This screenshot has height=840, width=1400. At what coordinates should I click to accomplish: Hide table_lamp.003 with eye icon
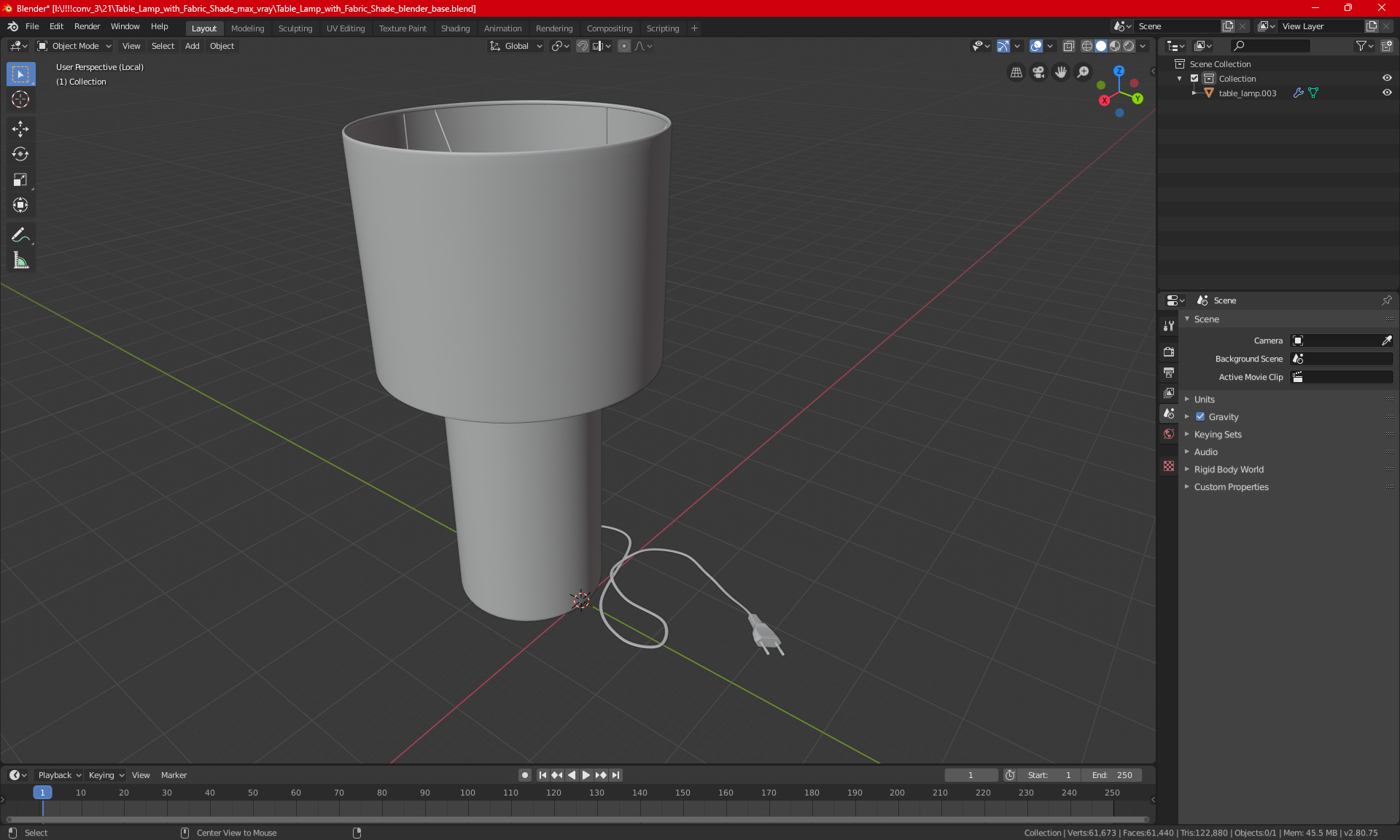click(1387, 93)
